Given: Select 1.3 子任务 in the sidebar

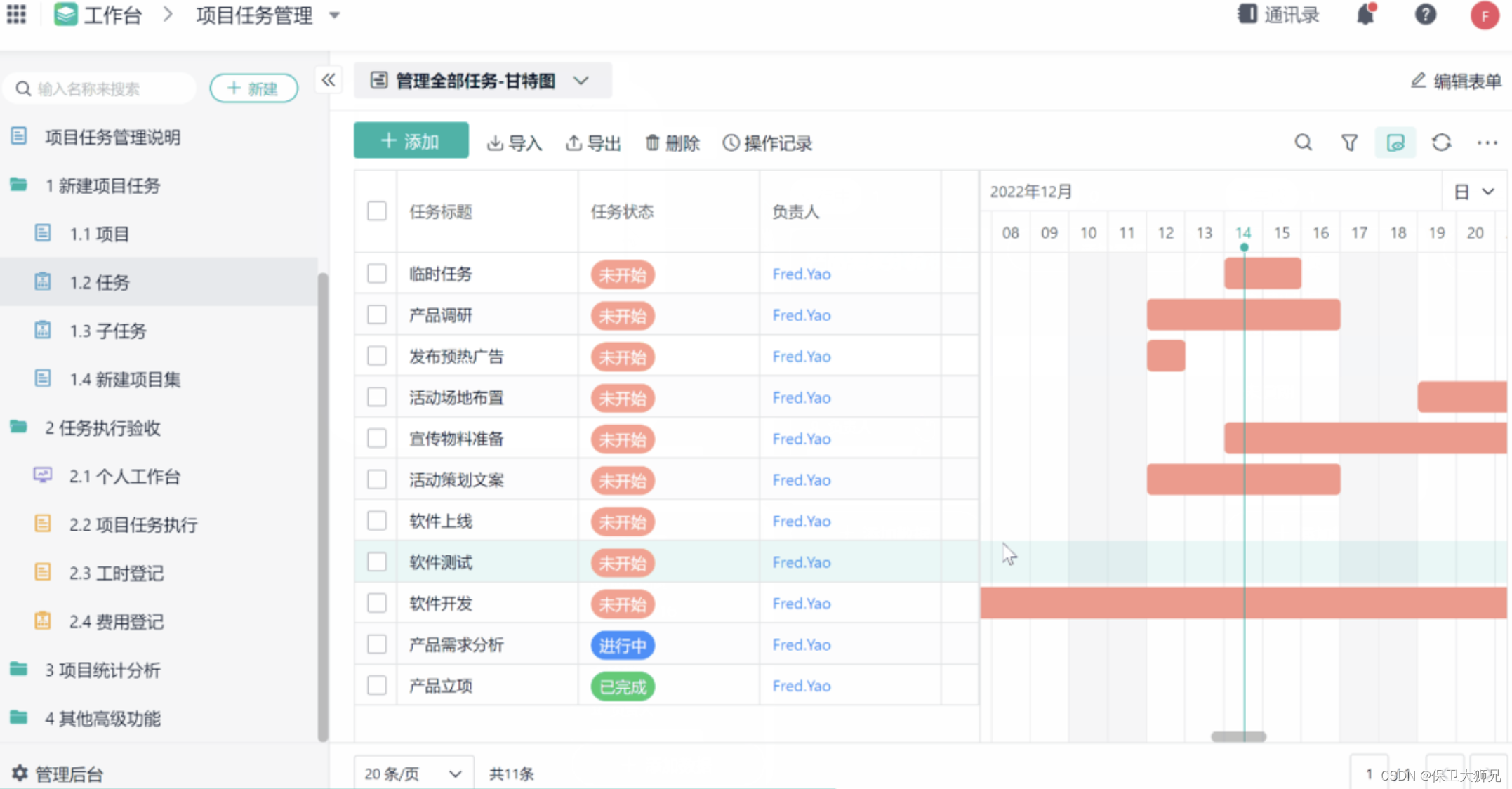Looking at the screenshot, I should pos(107,331).
